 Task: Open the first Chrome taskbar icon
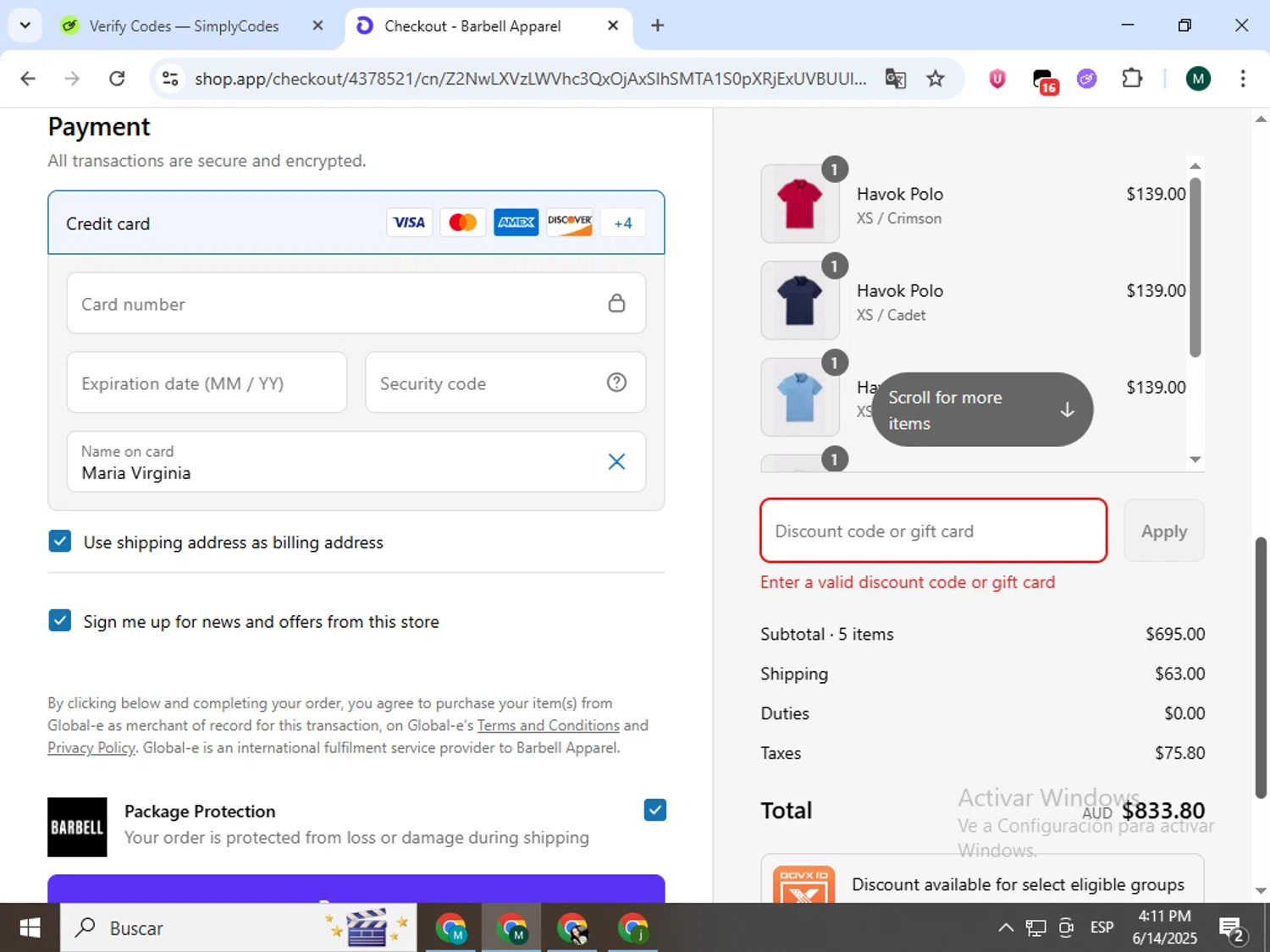[x=451, y=927]
